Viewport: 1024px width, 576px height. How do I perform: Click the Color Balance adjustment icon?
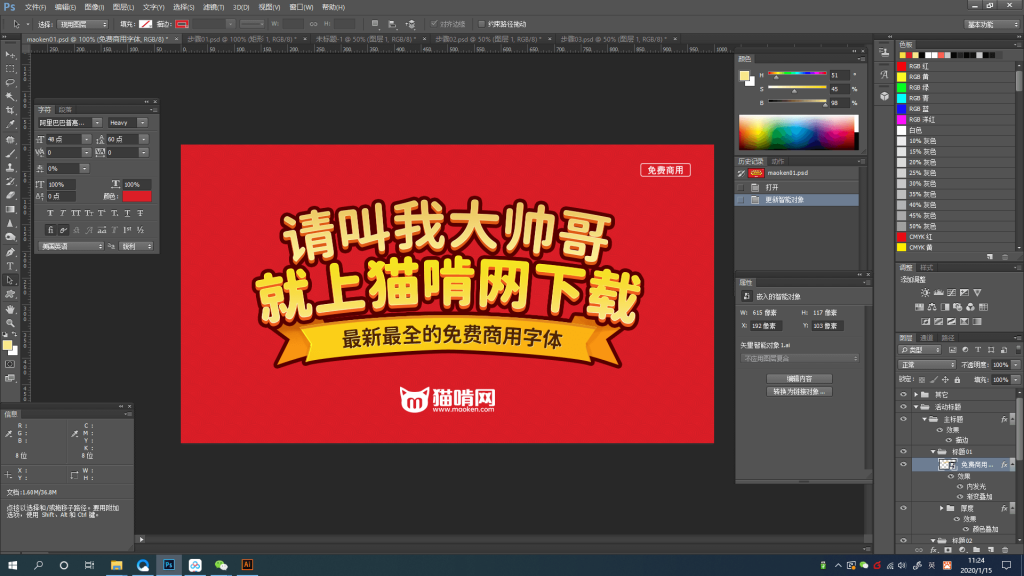point(932,307)
